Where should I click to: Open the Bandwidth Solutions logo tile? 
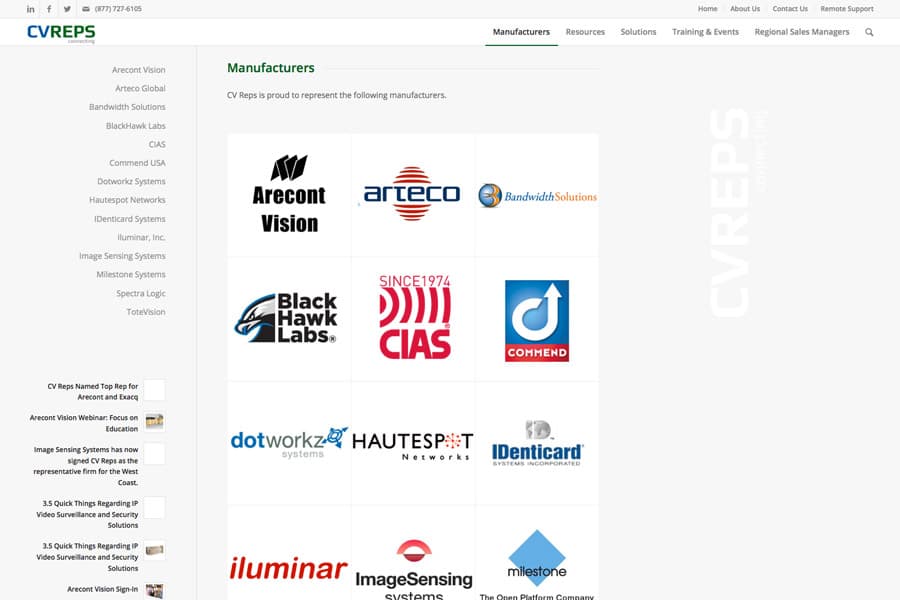(537, 195)
